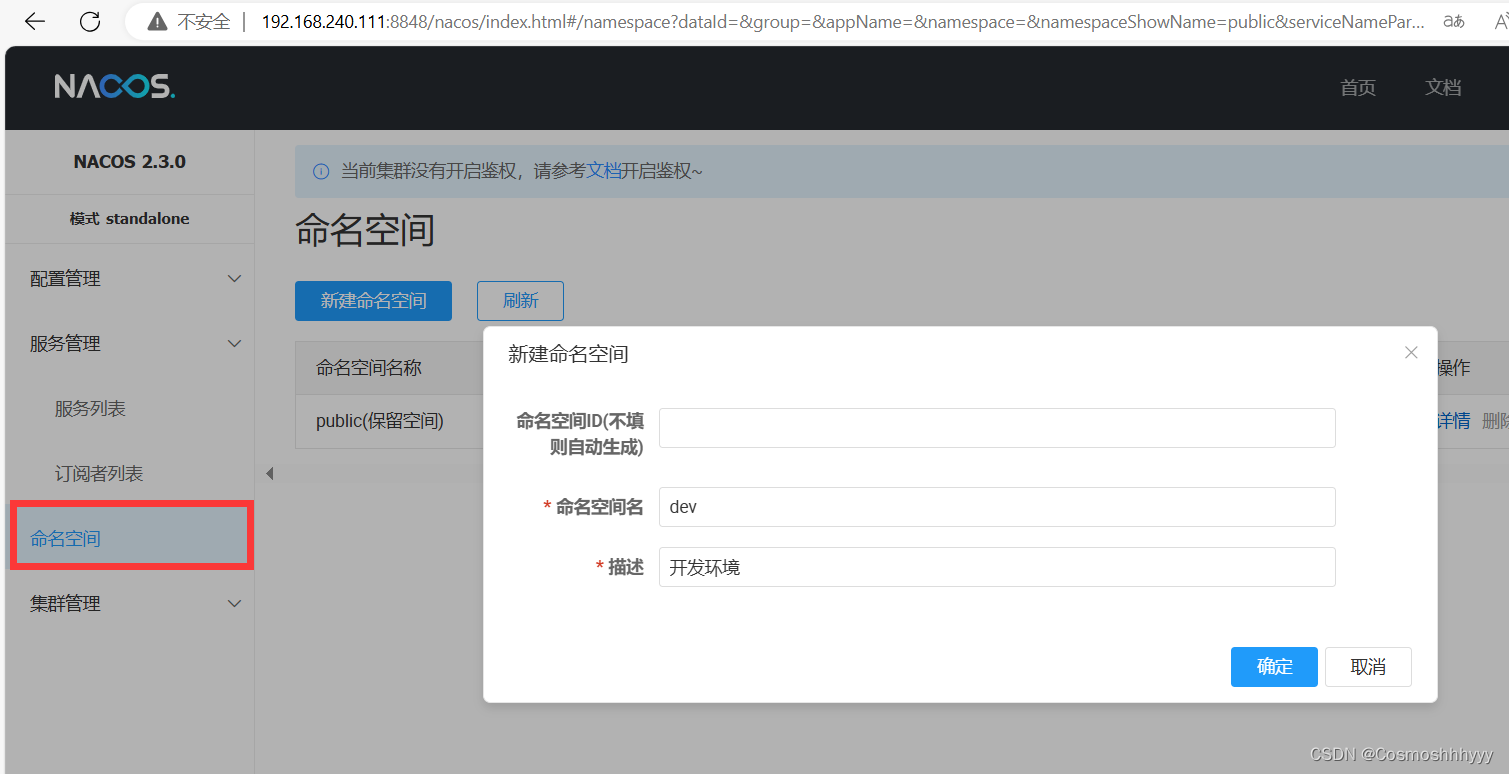Focus the 命名空间ID input field
Viewport: 1509px width, 774px height.
(997, 428)
